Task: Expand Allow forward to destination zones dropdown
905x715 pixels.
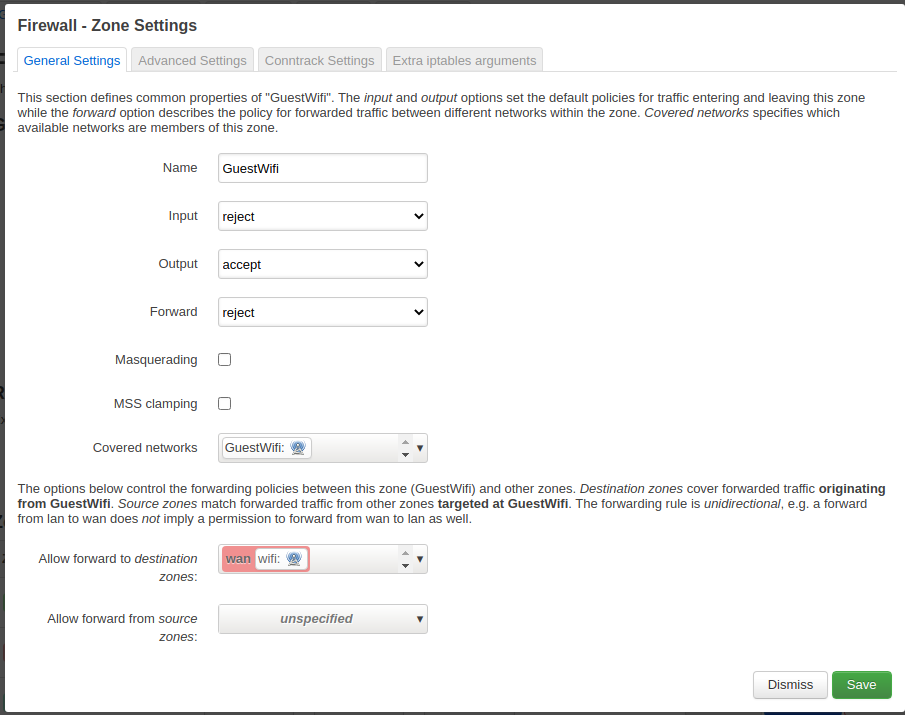Action: click(x=420, y=559)
